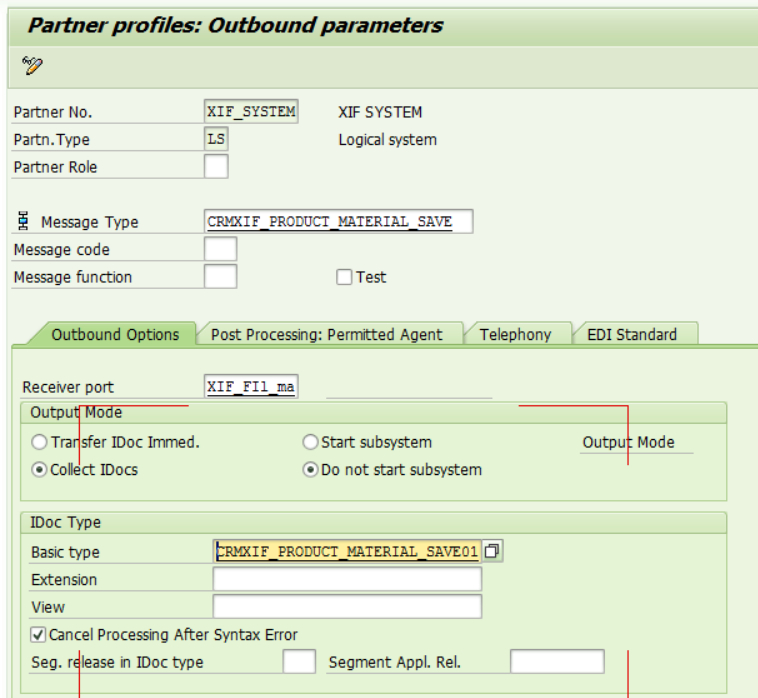
Task: Focus Seg. release in IDoc type field
Action: pos(299,662)
